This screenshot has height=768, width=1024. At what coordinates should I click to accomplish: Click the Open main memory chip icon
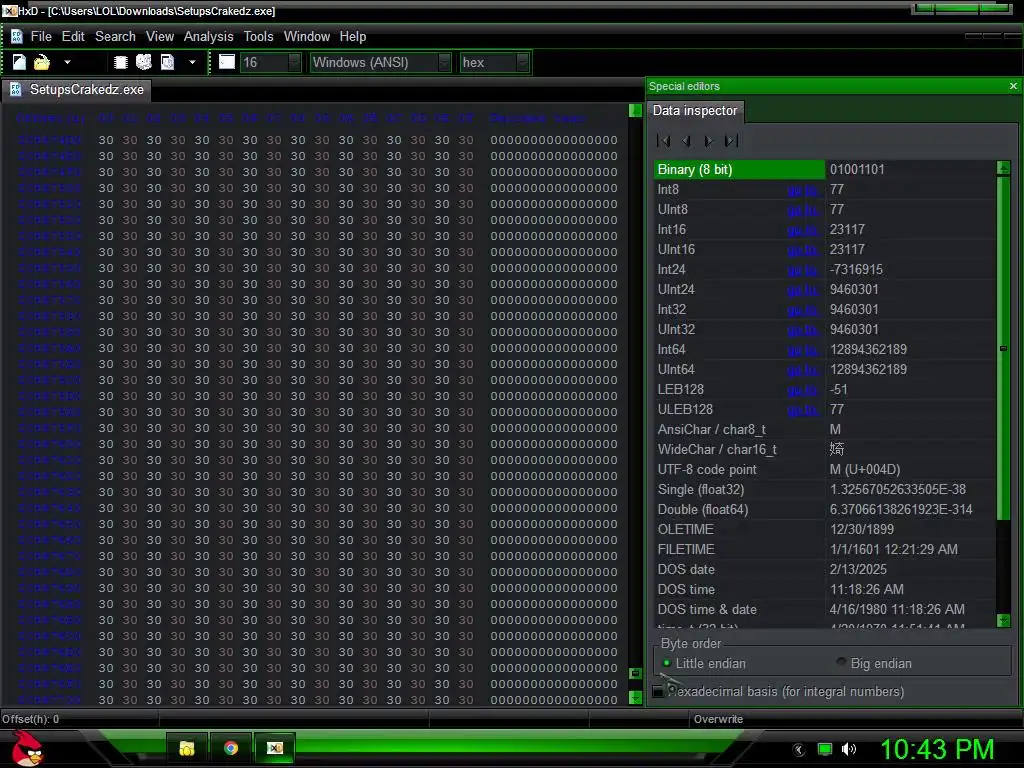pos(120,62)
